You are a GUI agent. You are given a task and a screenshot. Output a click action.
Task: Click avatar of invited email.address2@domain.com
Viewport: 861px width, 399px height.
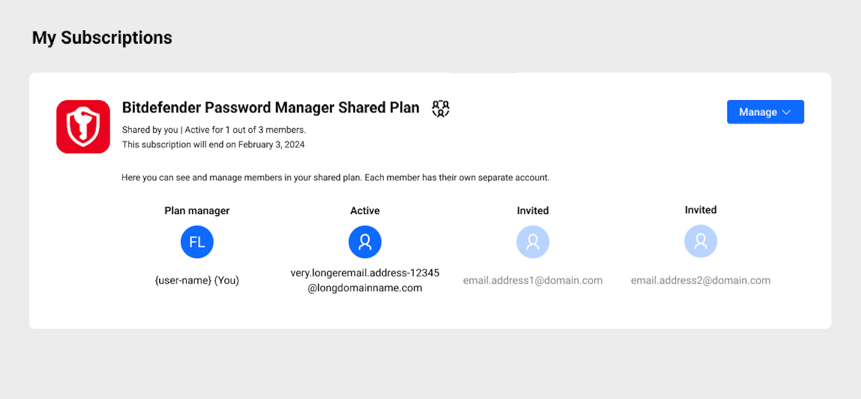click(701, 241)
